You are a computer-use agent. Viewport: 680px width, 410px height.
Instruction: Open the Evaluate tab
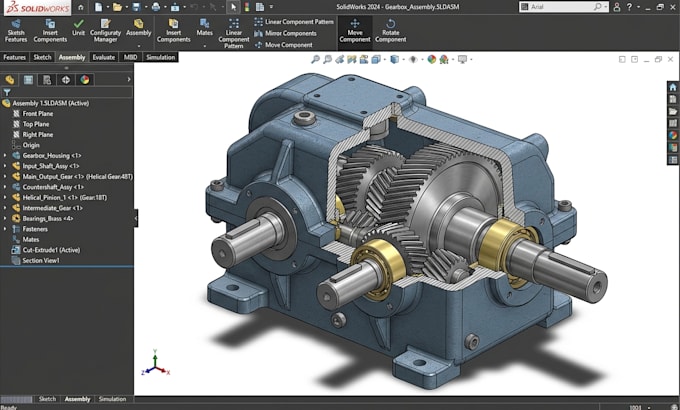[104, 57]
